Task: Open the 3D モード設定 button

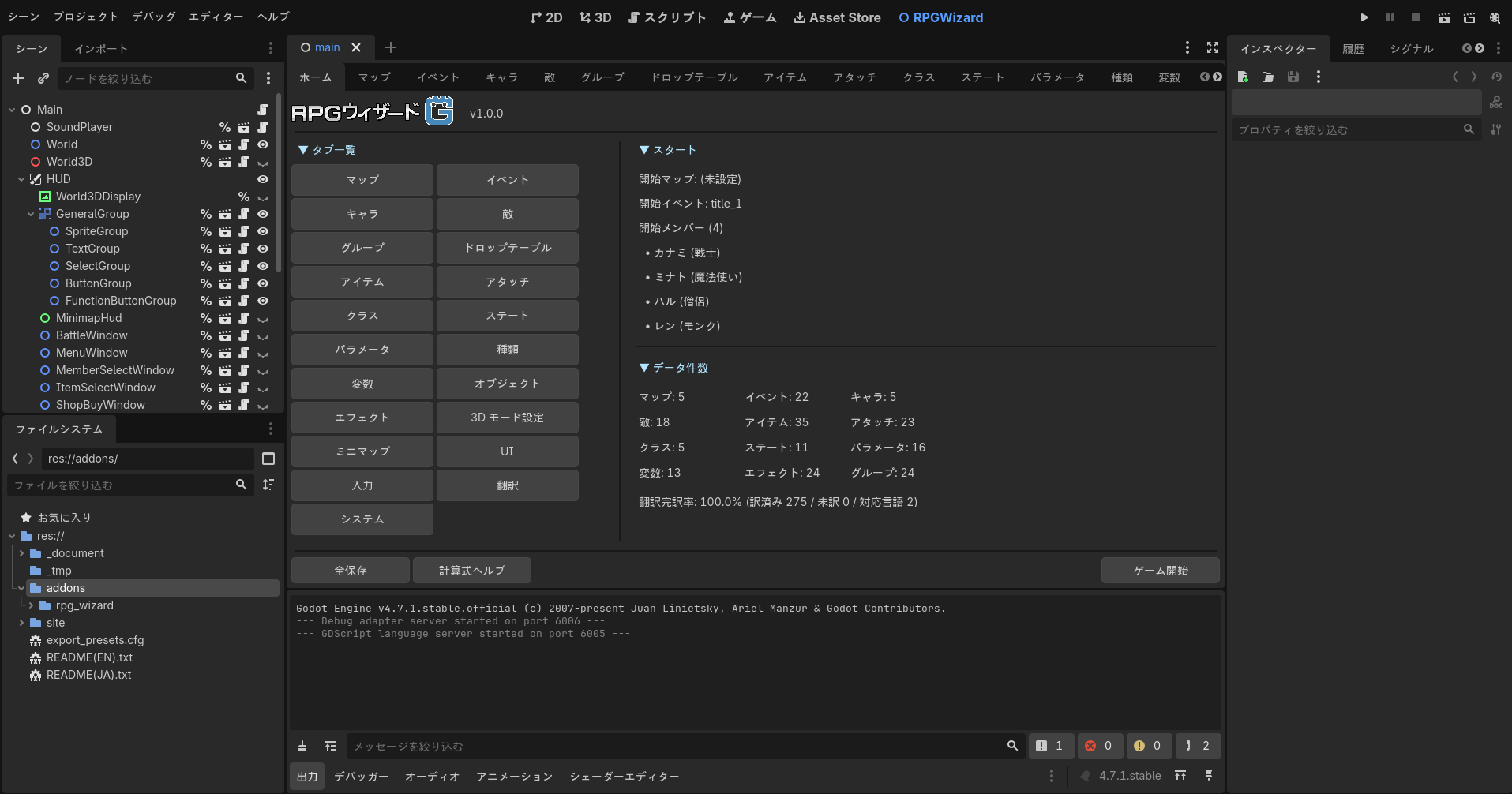Action: (x=508, y=418)
